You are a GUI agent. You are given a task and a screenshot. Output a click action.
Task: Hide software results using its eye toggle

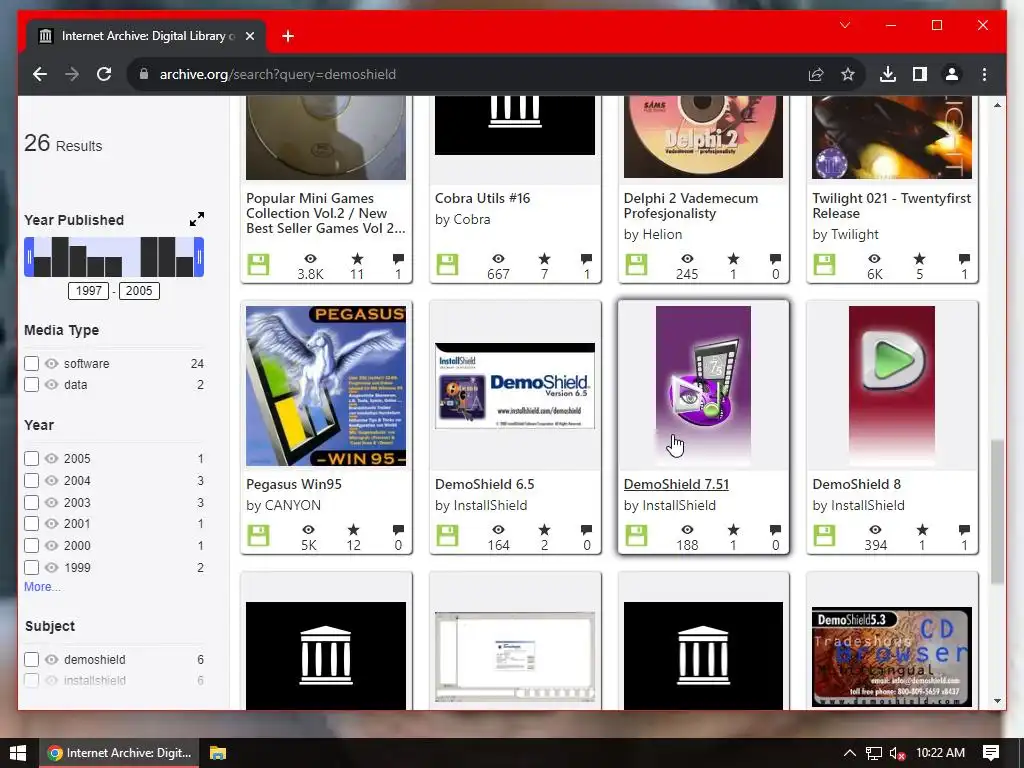pyautogui.click(x=52, y=364)
